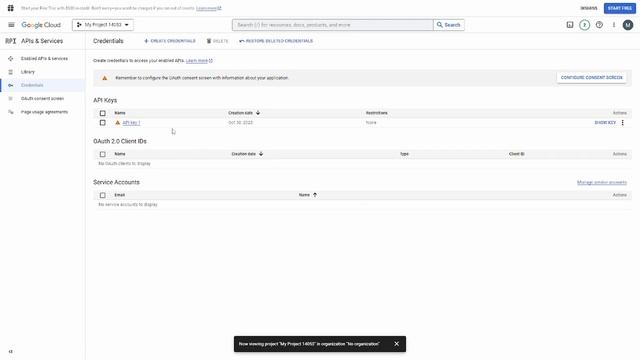Click Show Key for API key 1
Screen dimensions: 640x360
click(605, 122)
